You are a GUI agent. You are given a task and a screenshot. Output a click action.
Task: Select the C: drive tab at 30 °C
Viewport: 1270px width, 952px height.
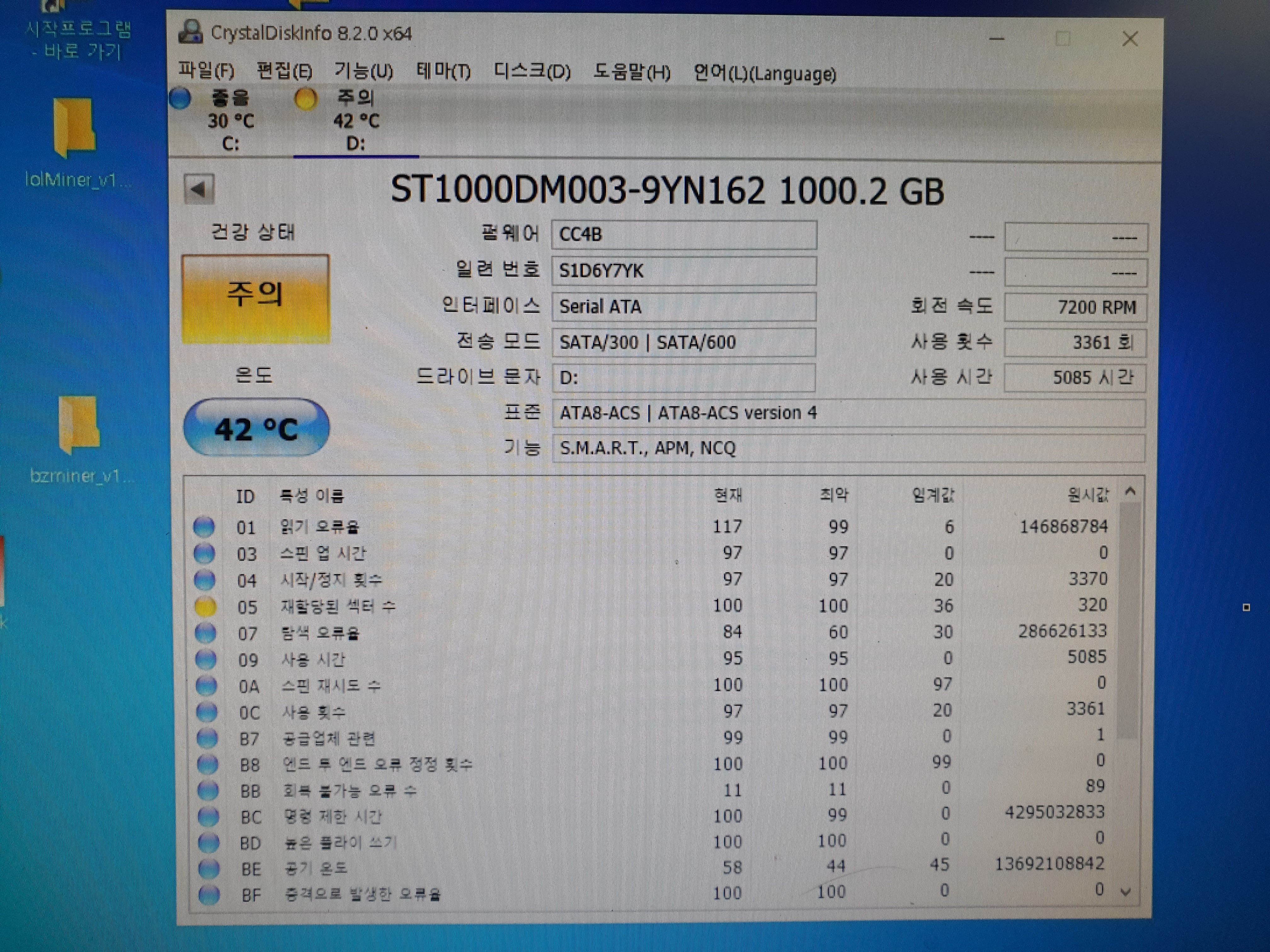(231, 121)
